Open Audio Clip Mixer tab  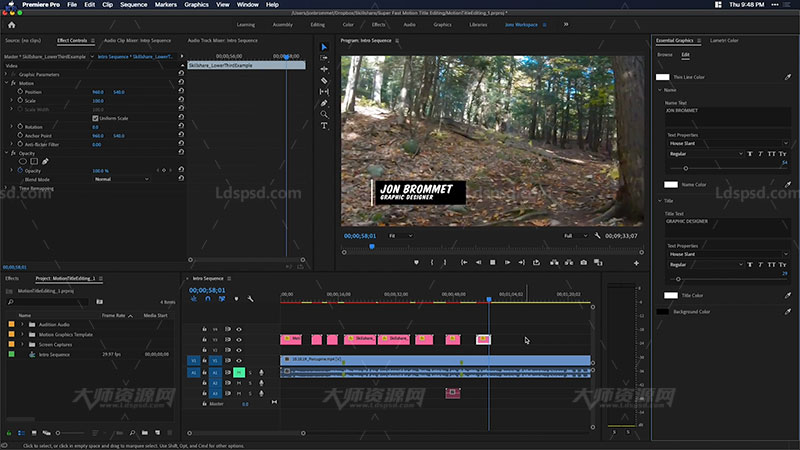(x=137, y=40)
